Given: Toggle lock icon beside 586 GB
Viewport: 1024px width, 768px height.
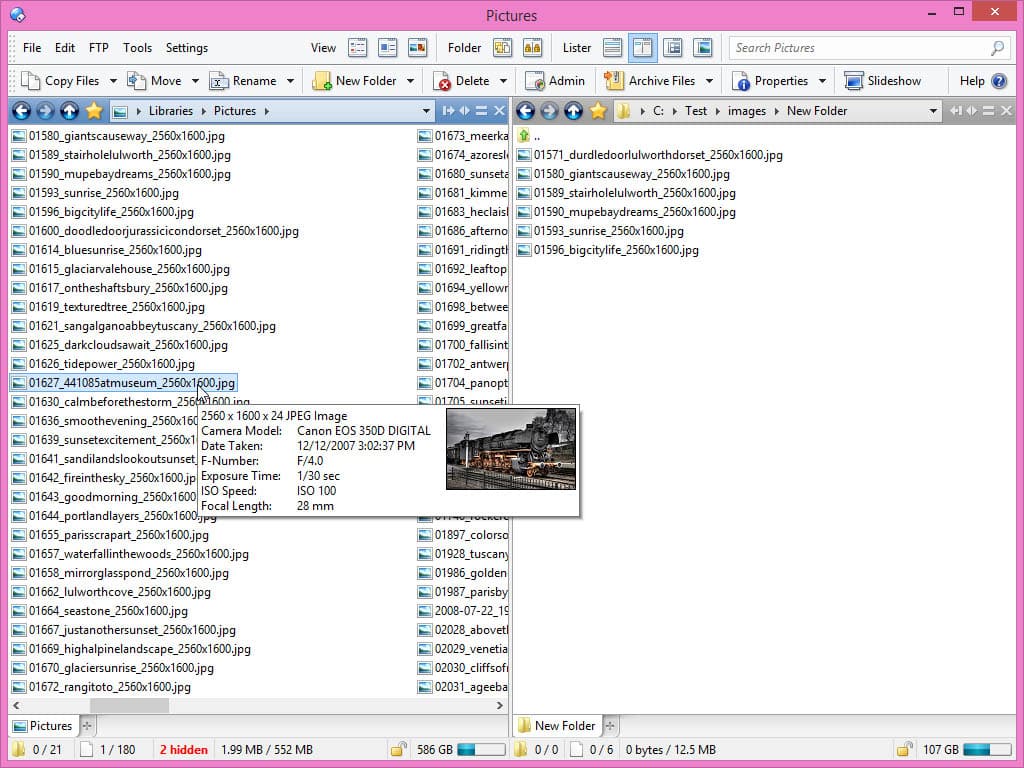Looking at the screenshot, I should 398,749.
